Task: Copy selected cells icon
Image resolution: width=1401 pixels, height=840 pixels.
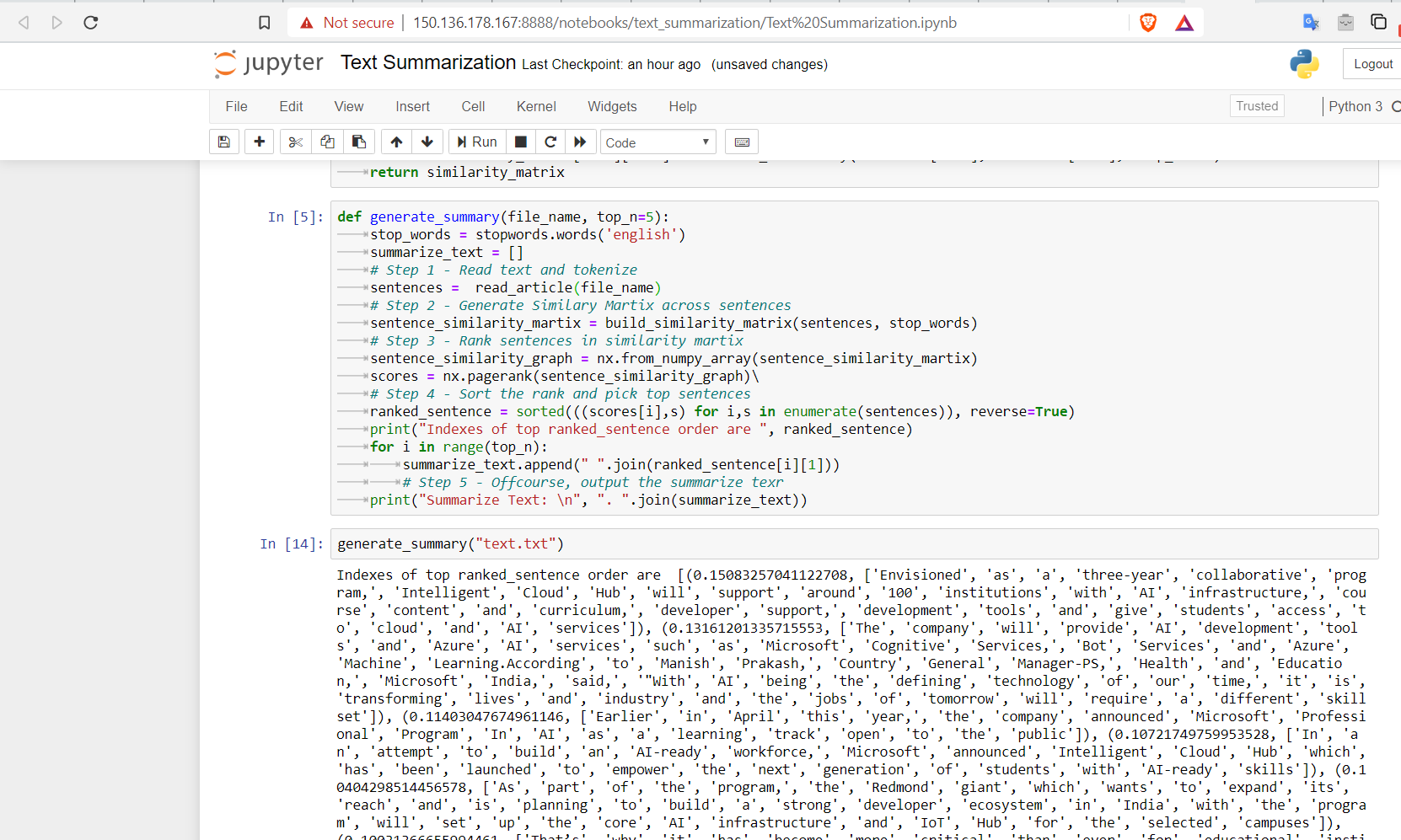Action: pos(327,142)
